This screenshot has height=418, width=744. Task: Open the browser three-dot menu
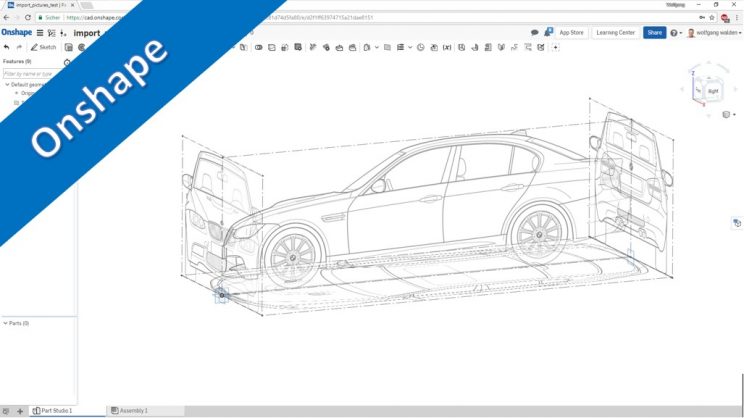(737, 18)
